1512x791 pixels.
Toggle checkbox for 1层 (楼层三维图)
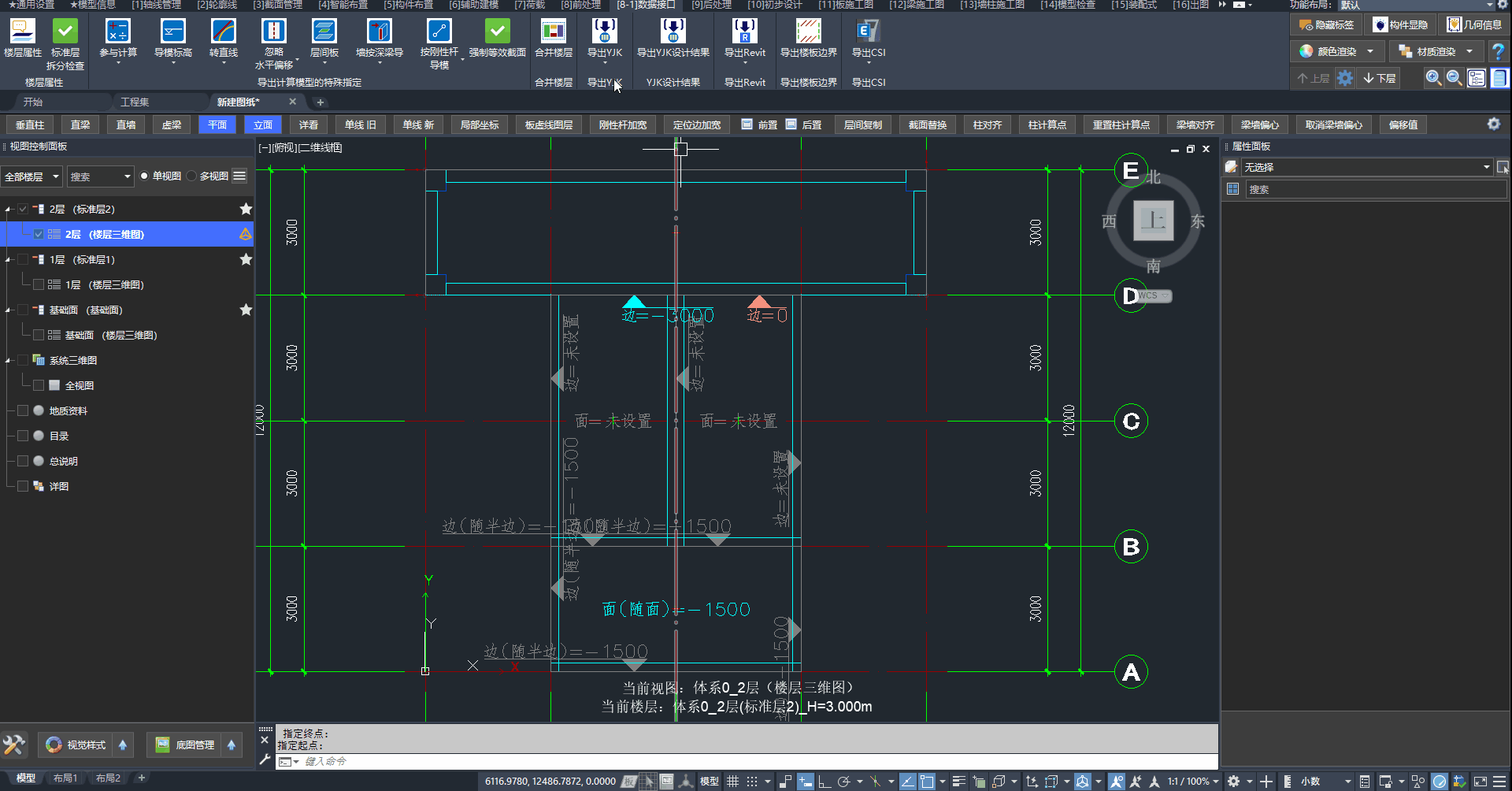[39, 284]
